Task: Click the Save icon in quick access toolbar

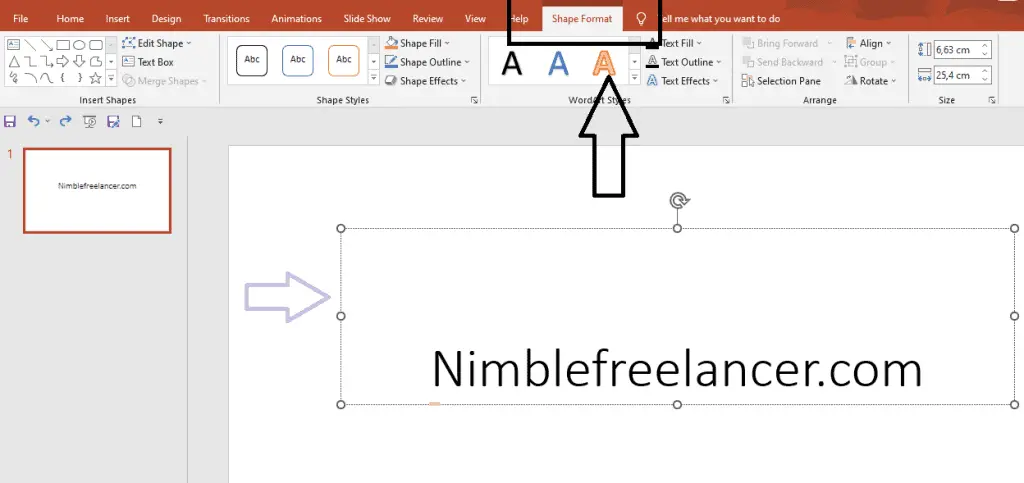Action: pos(10,121)
